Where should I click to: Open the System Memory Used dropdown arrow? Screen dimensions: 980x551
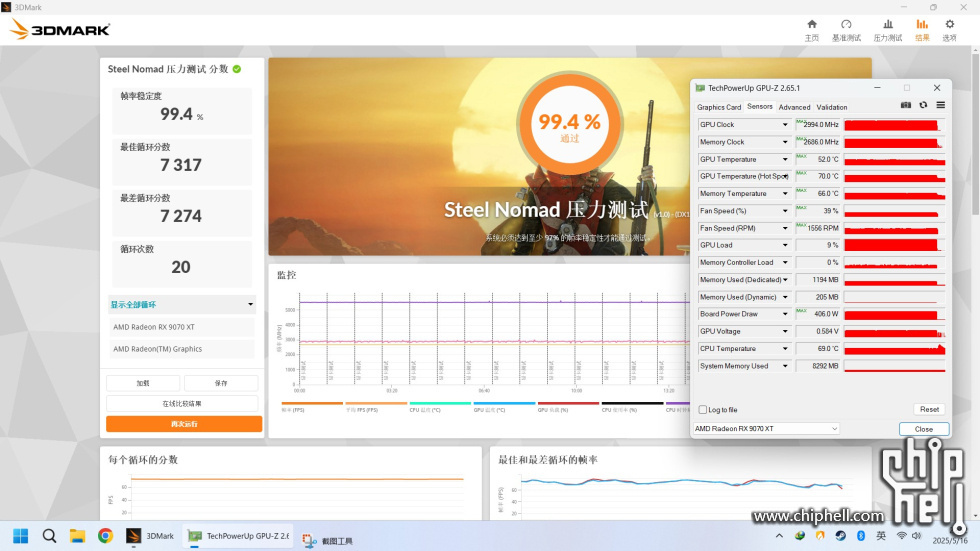tap(785, 366)
